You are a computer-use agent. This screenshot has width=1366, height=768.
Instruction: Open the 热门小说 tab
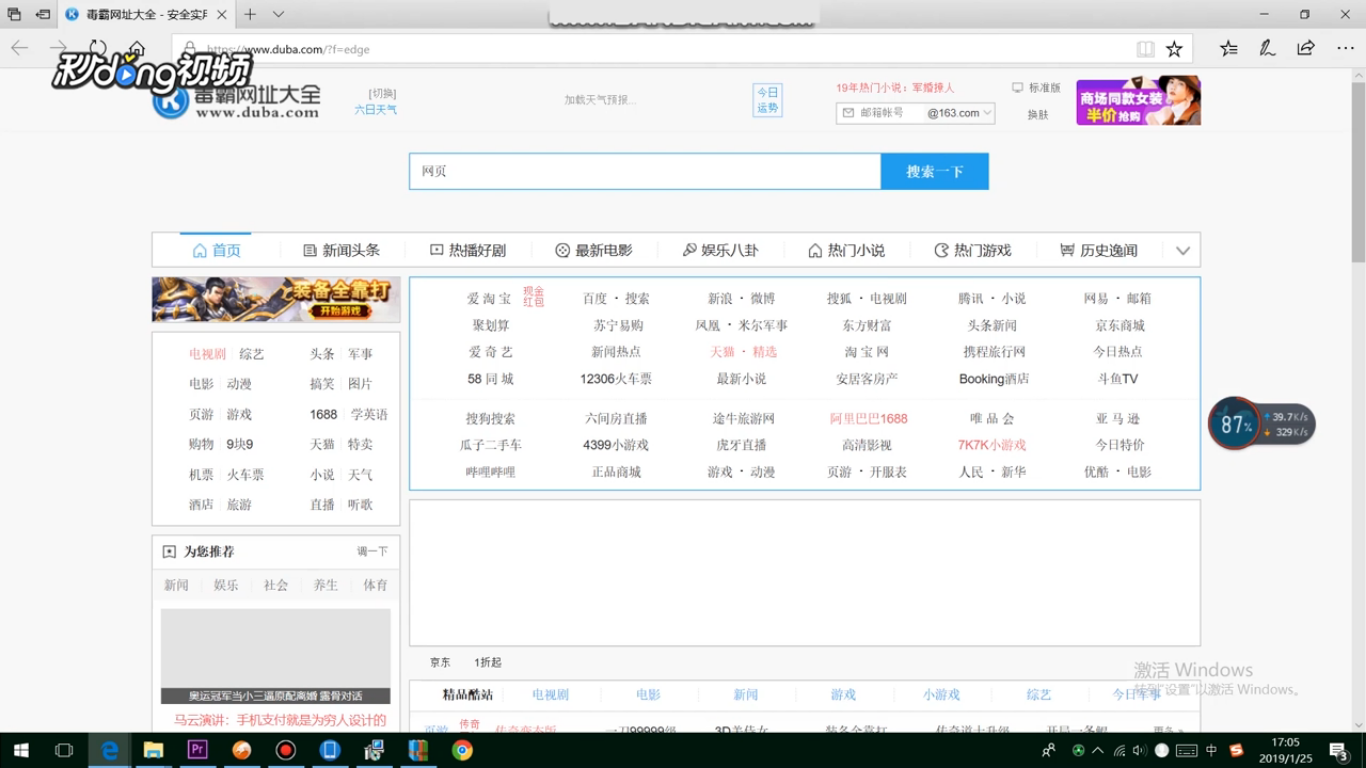click(x=846, y=250)
